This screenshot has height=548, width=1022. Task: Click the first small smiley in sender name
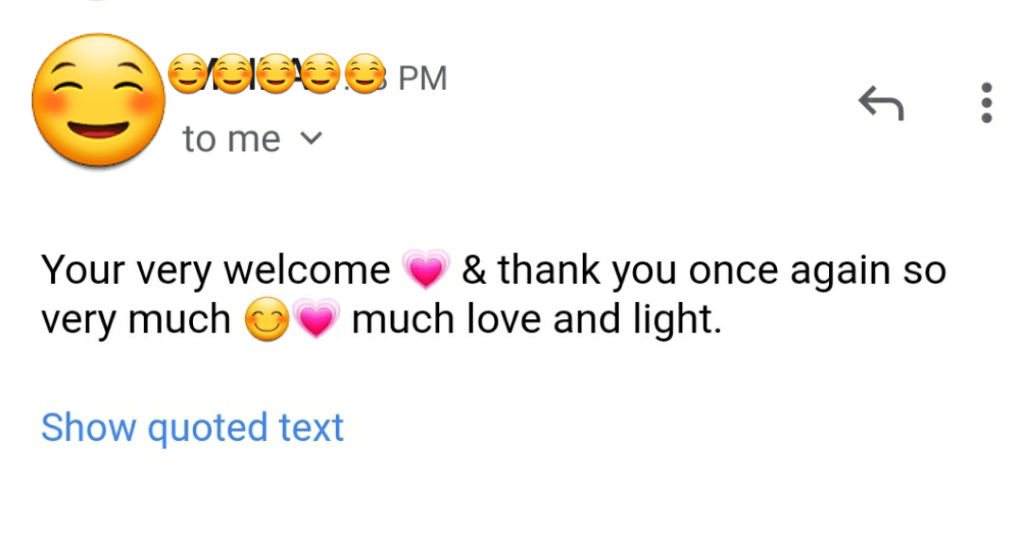pyautogui.click(x=187, y=75)
